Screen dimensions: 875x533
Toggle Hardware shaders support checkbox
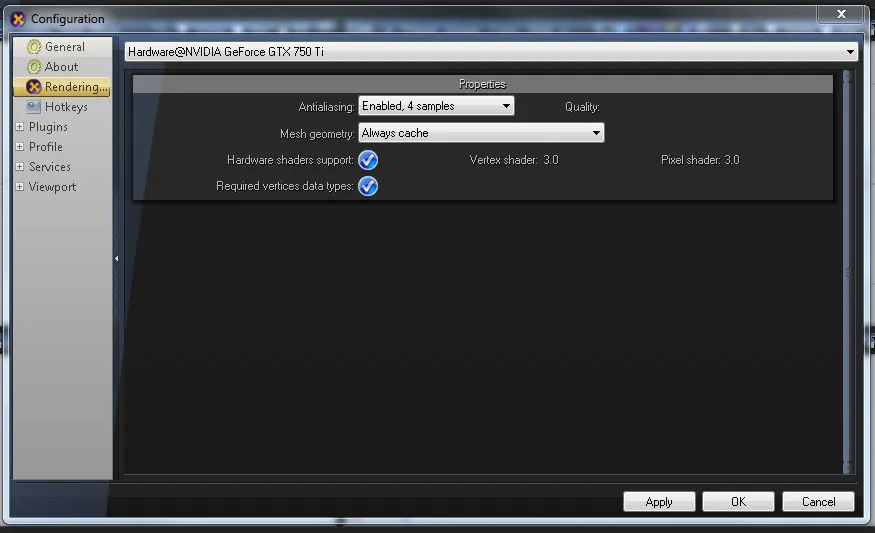pyautogui.click(x=368, y=160)
